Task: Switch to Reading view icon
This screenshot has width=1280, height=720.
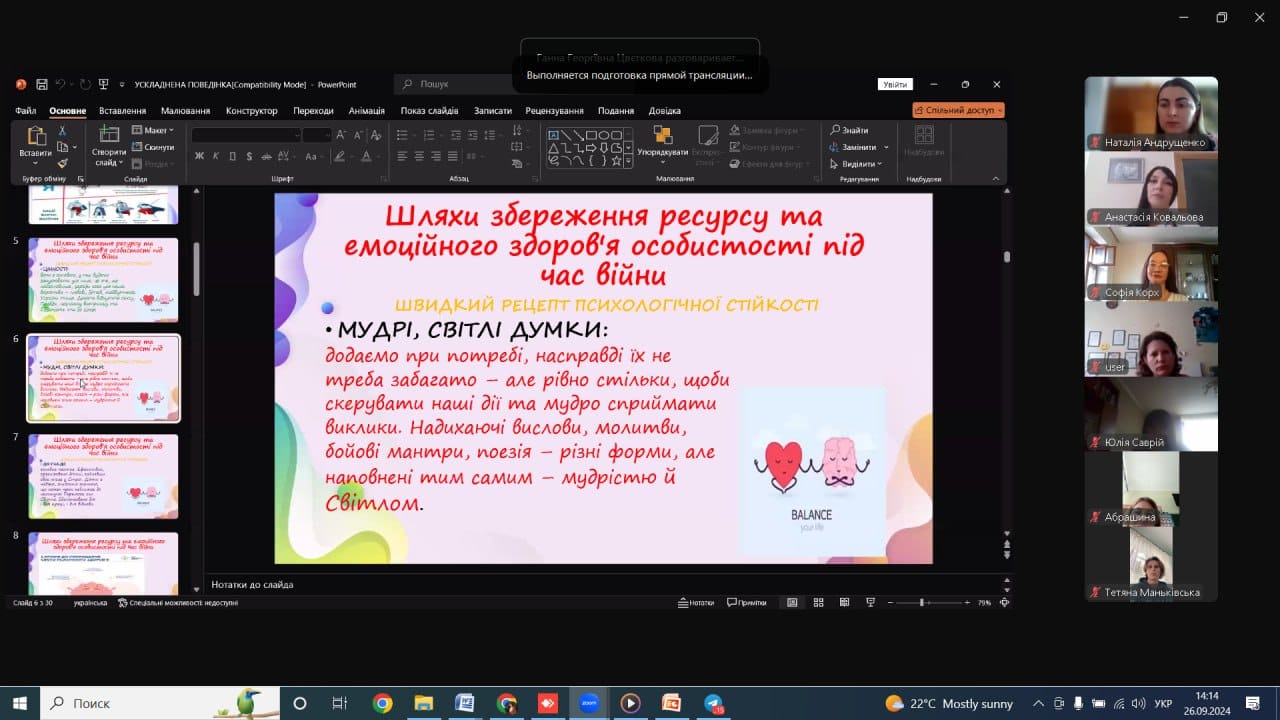Action: (x=844, y=603)
